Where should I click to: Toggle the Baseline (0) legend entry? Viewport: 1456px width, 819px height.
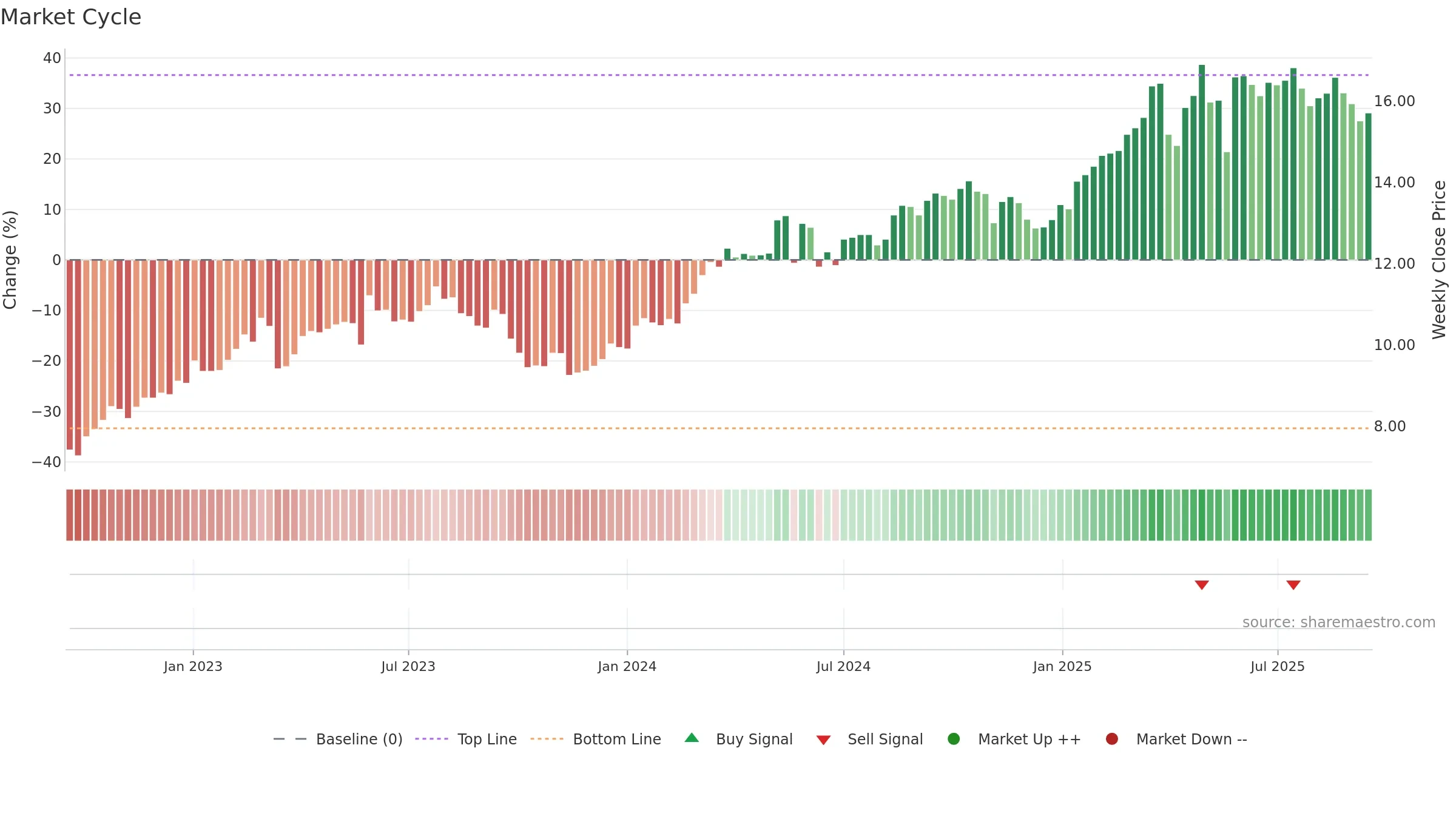[338, 739]
